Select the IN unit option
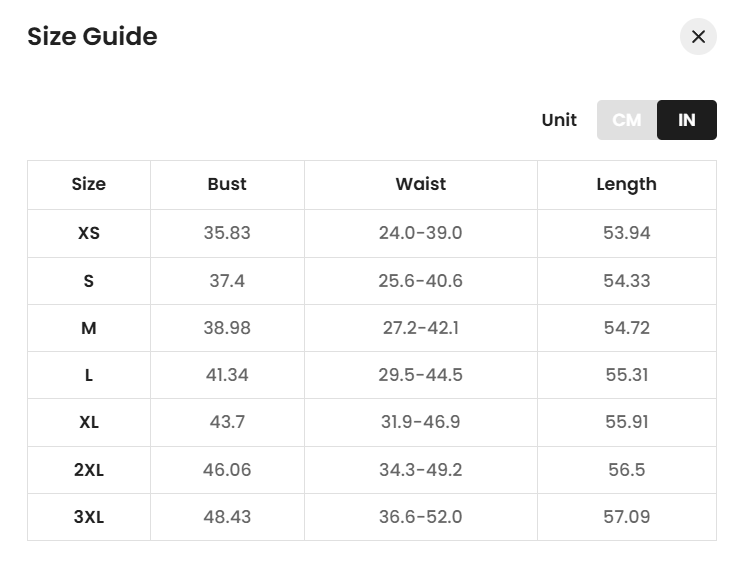 point(686,120)
